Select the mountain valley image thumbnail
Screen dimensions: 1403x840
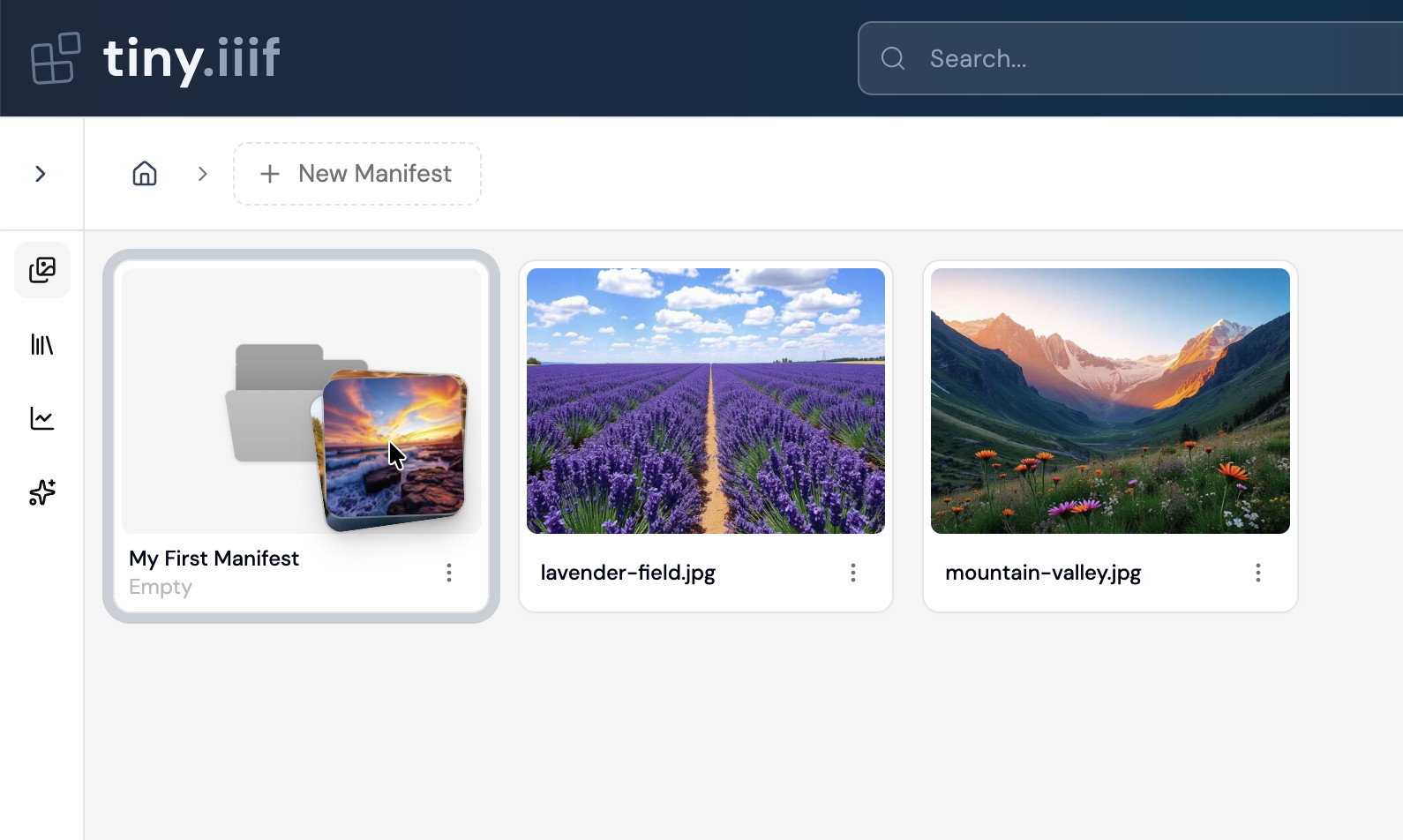(x=1110, y=401)
